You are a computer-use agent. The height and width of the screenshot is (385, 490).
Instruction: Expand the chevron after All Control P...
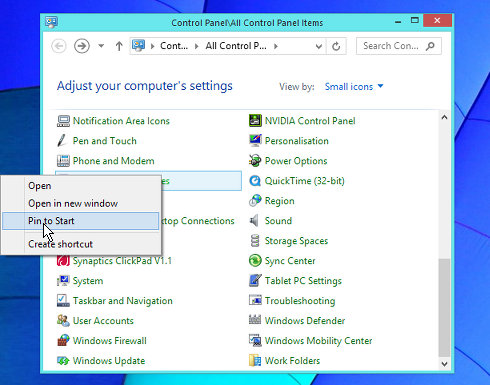[276, 46]
